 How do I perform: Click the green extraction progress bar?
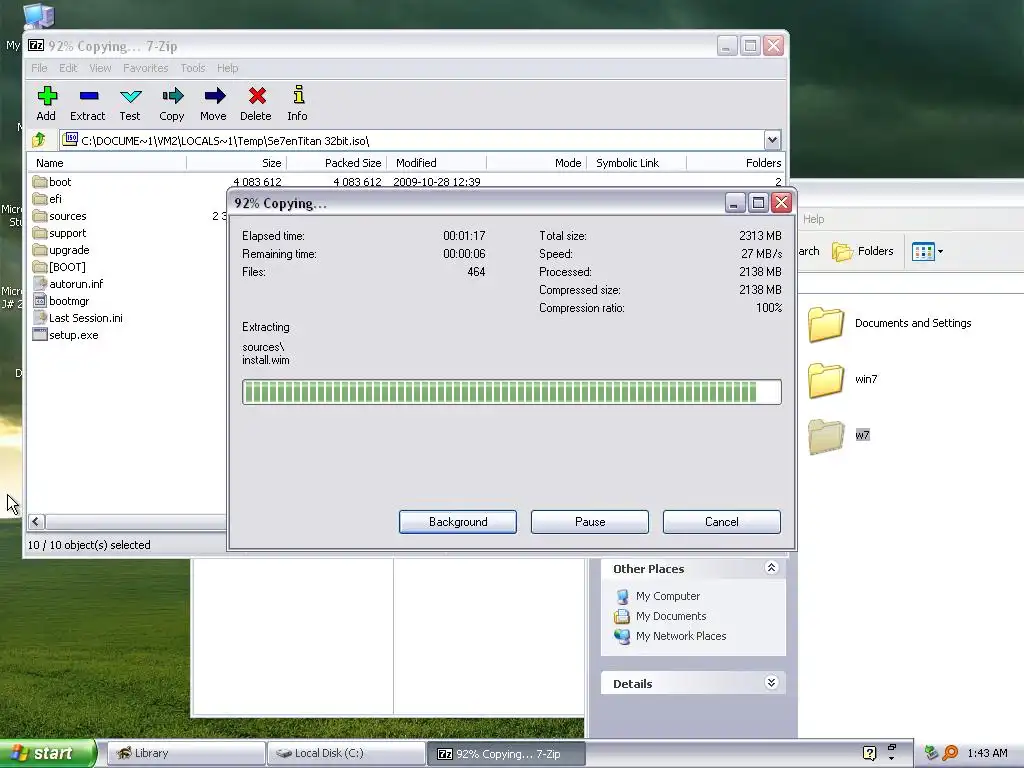[x=511, y=392]
